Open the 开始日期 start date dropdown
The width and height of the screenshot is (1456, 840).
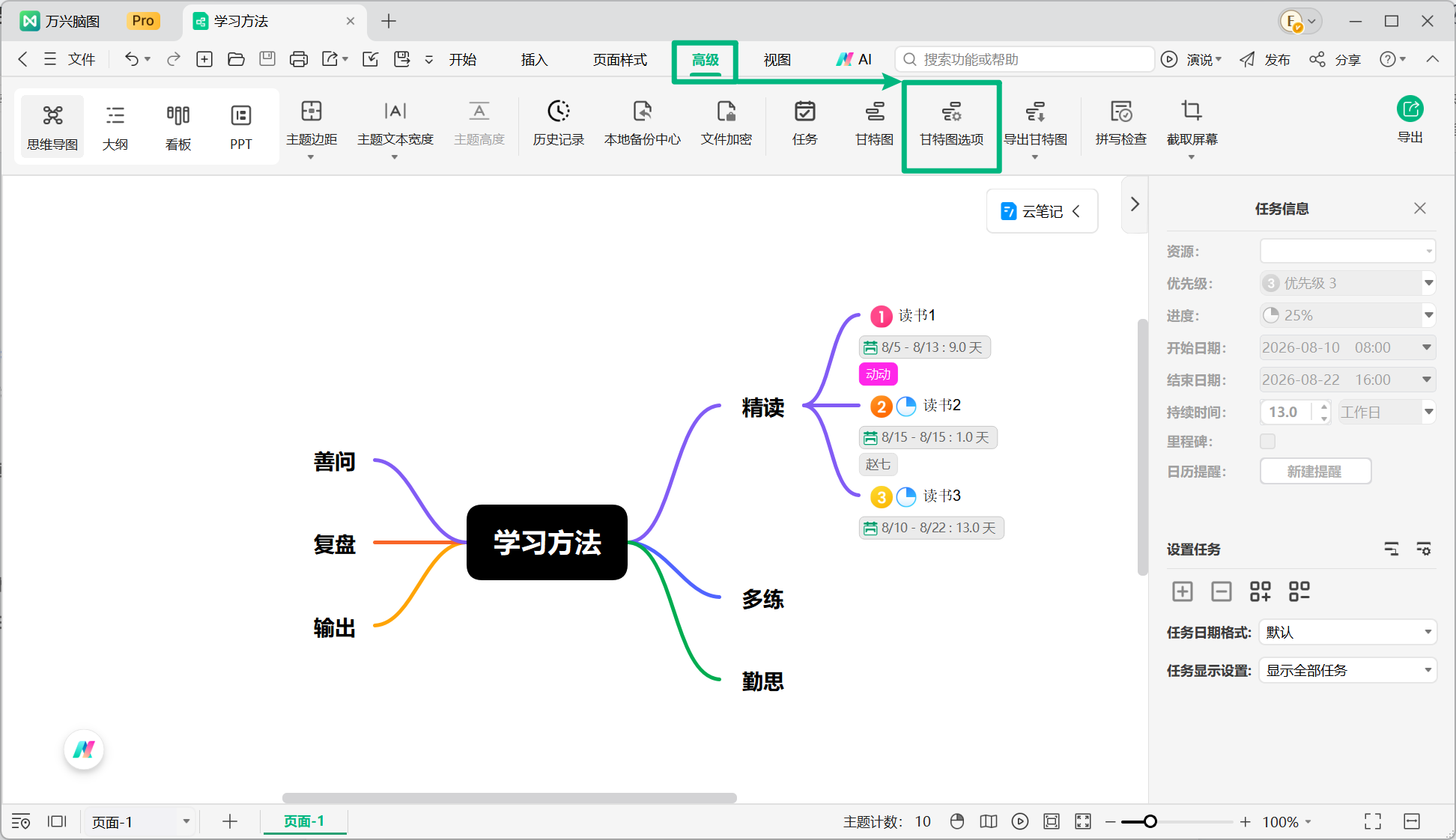[x=1348, y=347]
